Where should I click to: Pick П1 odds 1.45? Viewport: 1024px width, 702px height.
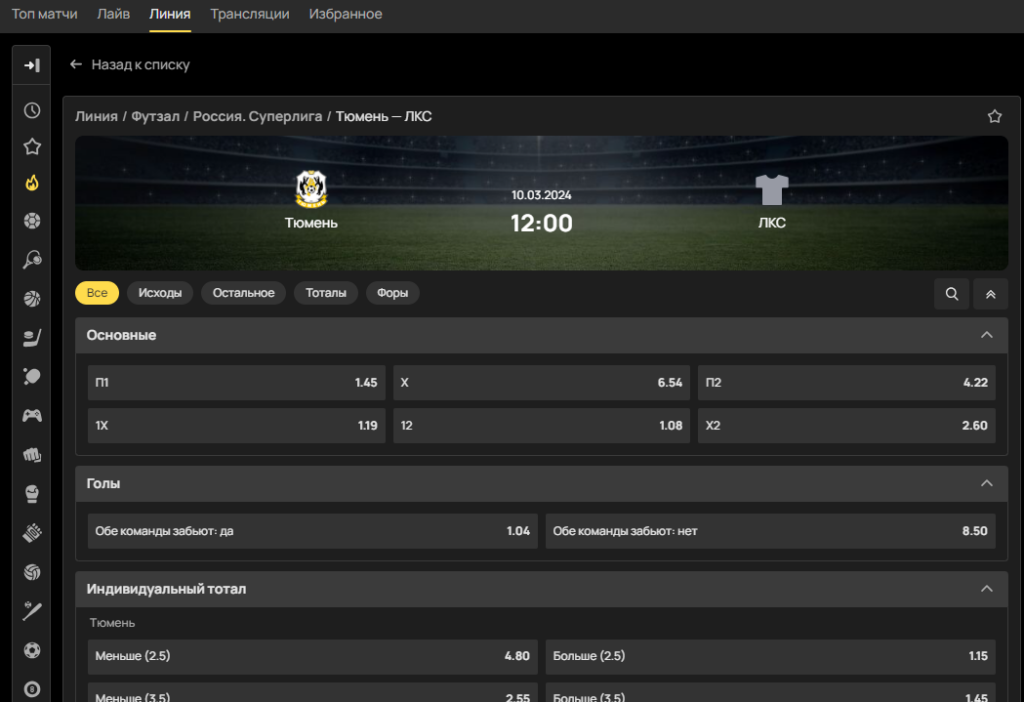pos(236,383)
